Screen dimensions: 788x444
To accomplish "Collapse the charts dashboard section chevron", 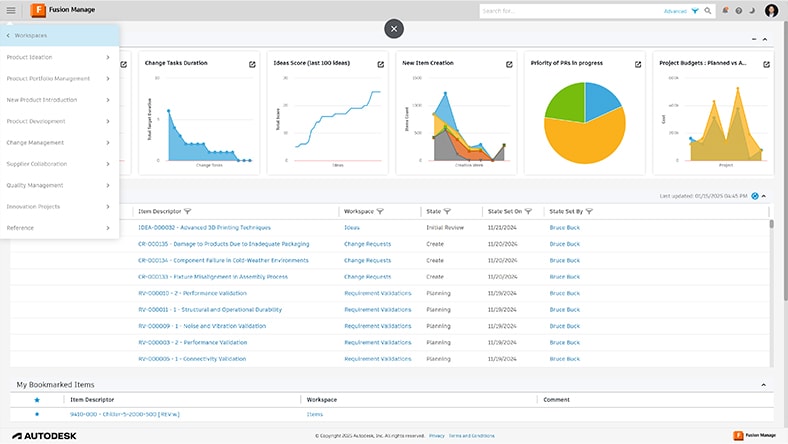I will pyautogui.click(x=765, y=39).
